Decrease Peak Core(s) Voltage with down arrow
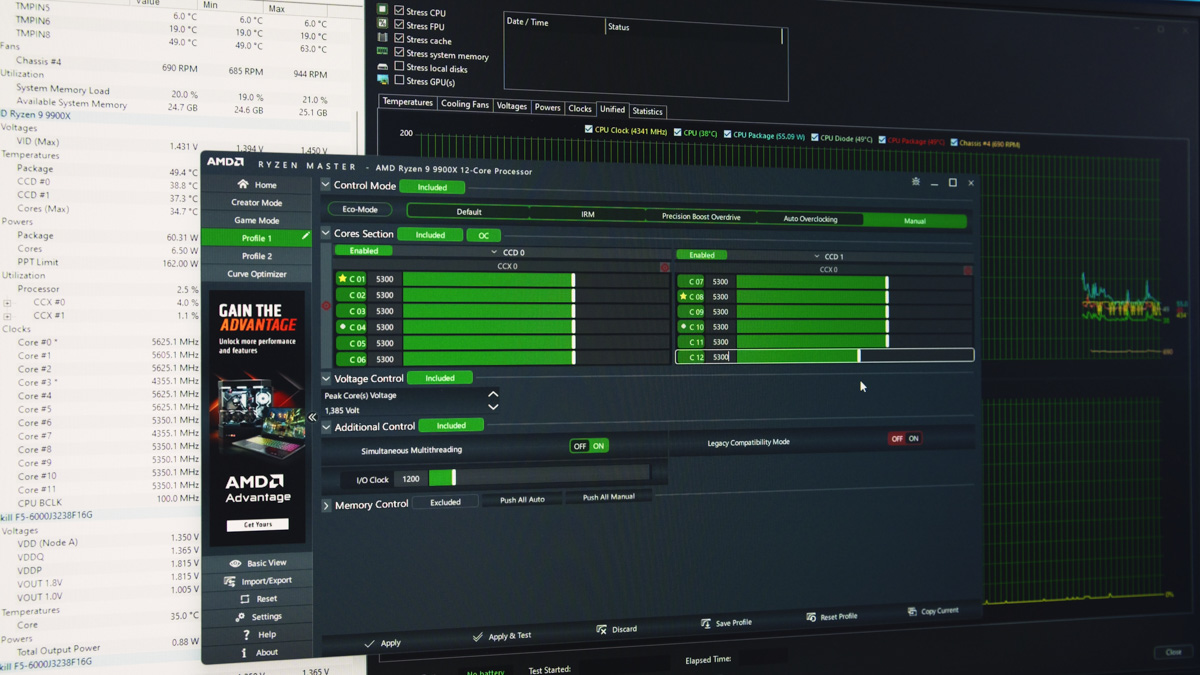This screenshot has width=1200, height=675. [493, 407]
